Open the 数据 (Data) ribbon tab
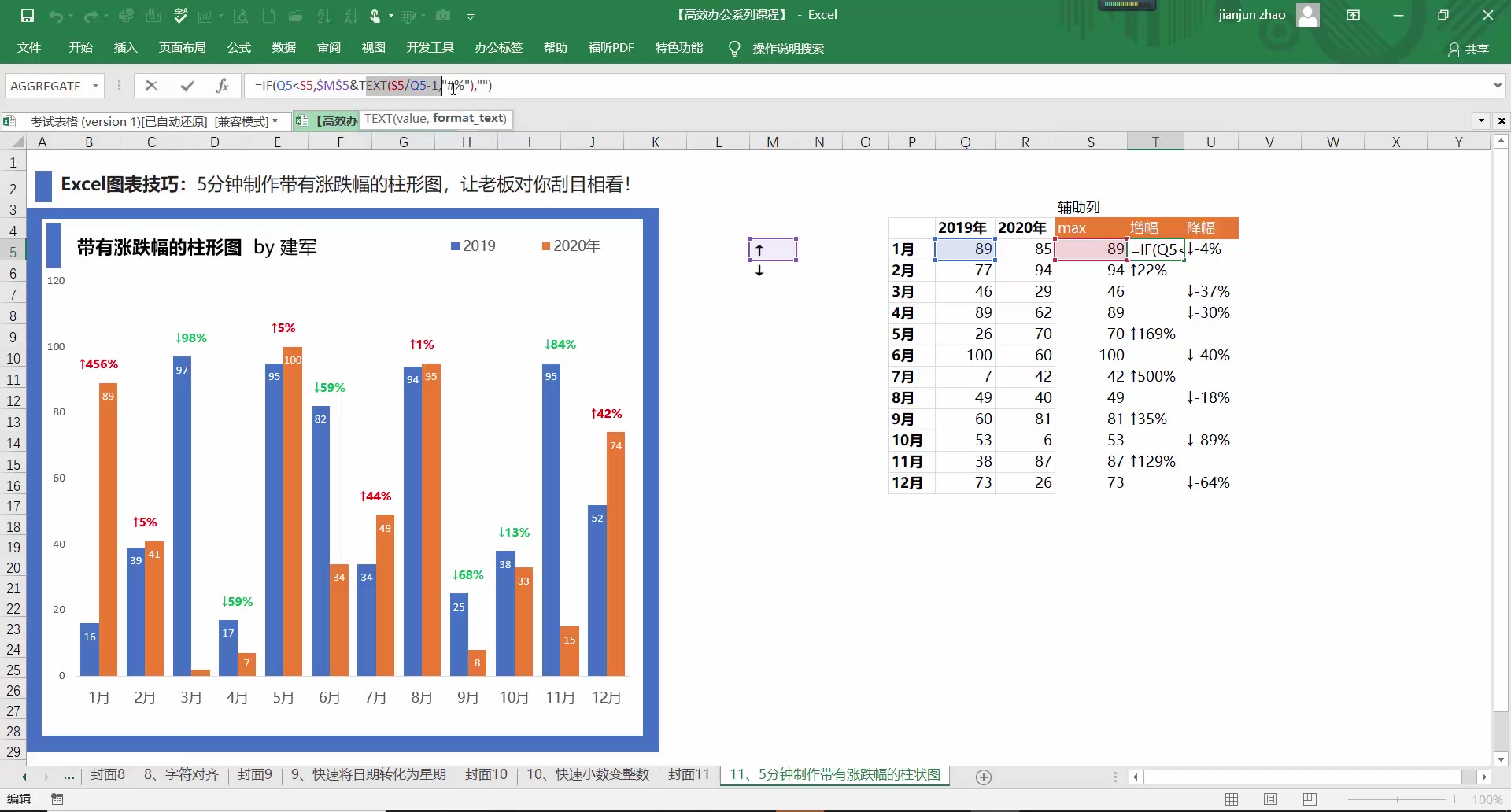This screenshot has height=812, width=1511. [283, 48]
